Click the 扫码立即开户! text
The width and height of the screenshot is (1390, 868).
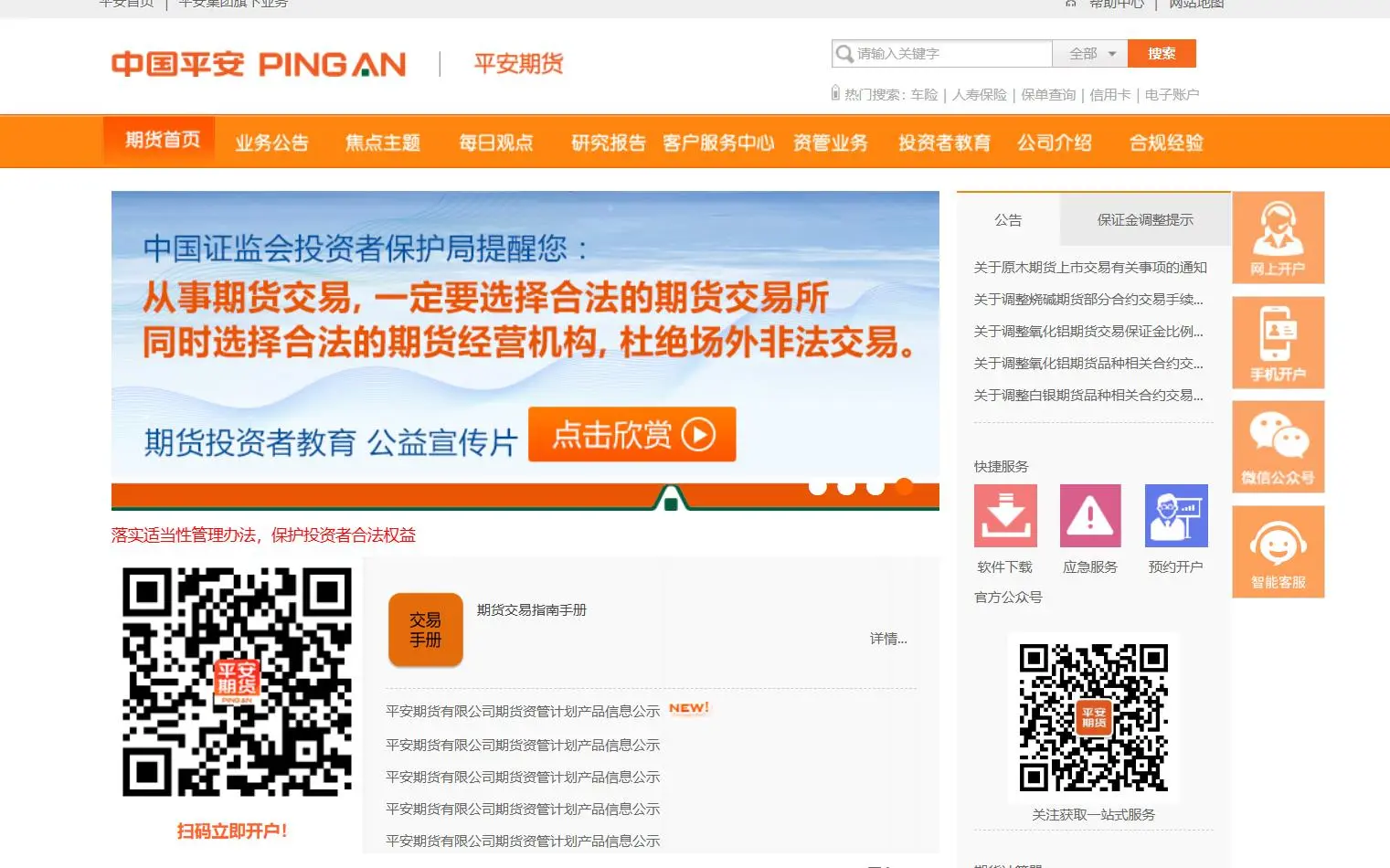pos(232,831)
